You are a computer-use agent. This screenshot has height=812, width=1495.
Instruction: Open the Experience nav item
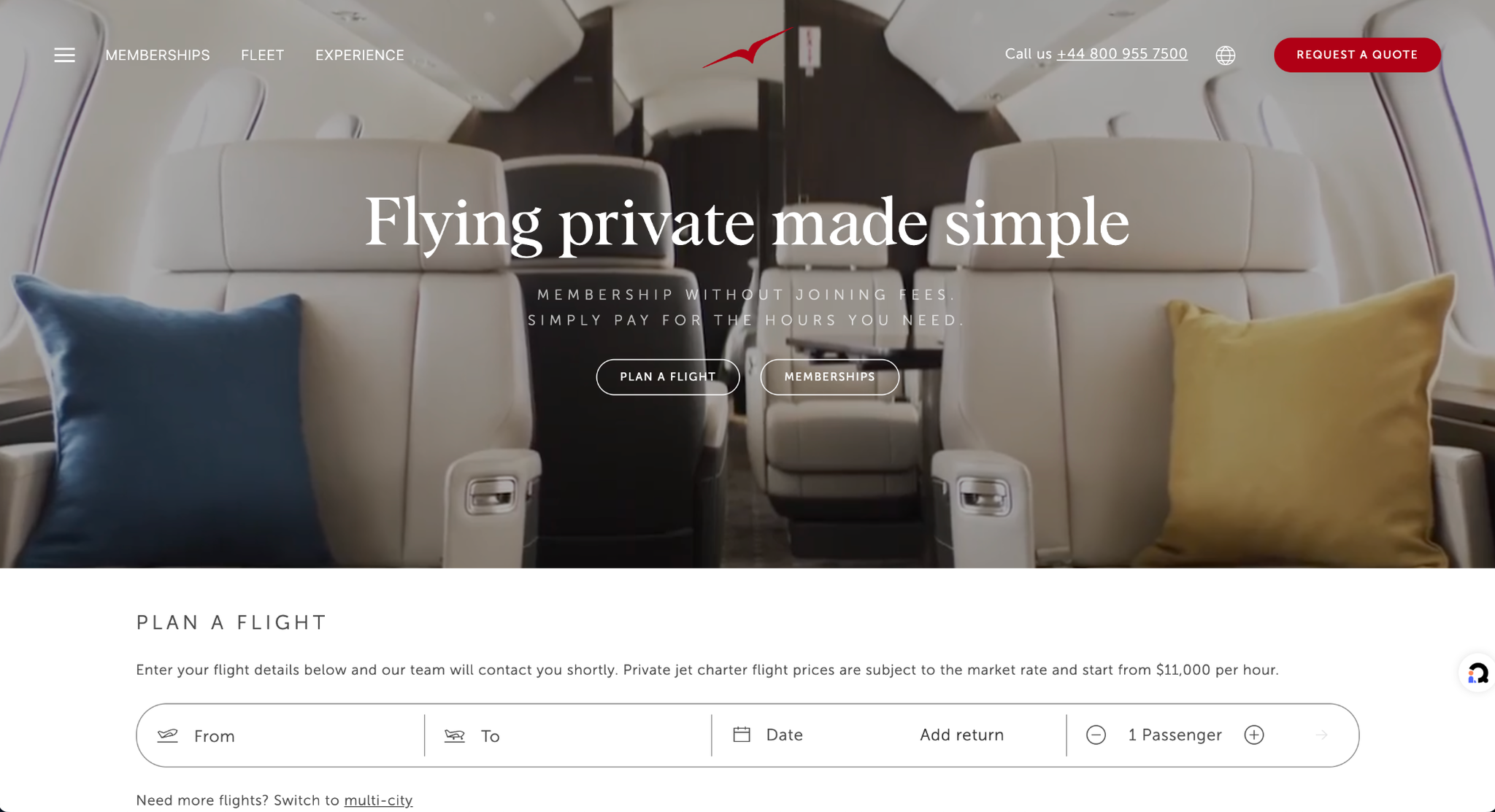pyautogui.click(x=360, y=55)
